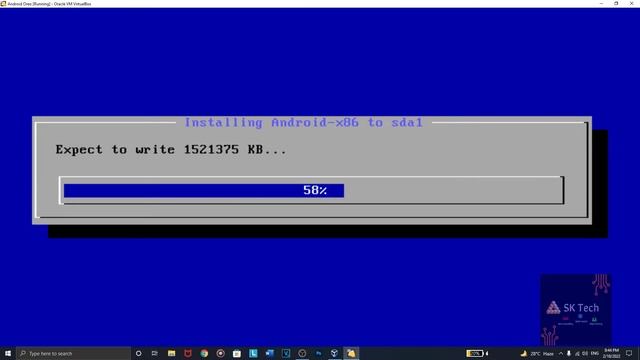Open Cortana circle icon on taskbar
Viewport: 640px width, 360px height.
[x=138, y=353]
